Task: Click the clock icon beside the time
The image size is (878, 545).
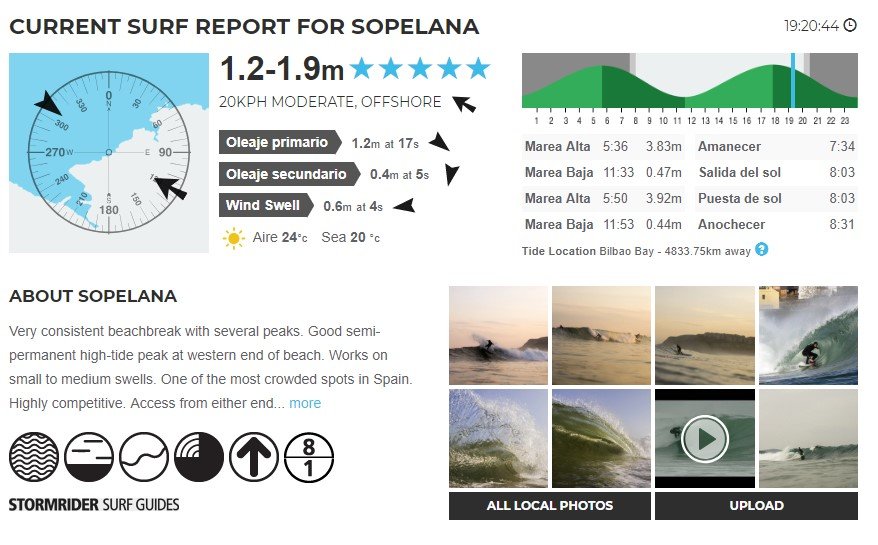Action: click(850, 25)
